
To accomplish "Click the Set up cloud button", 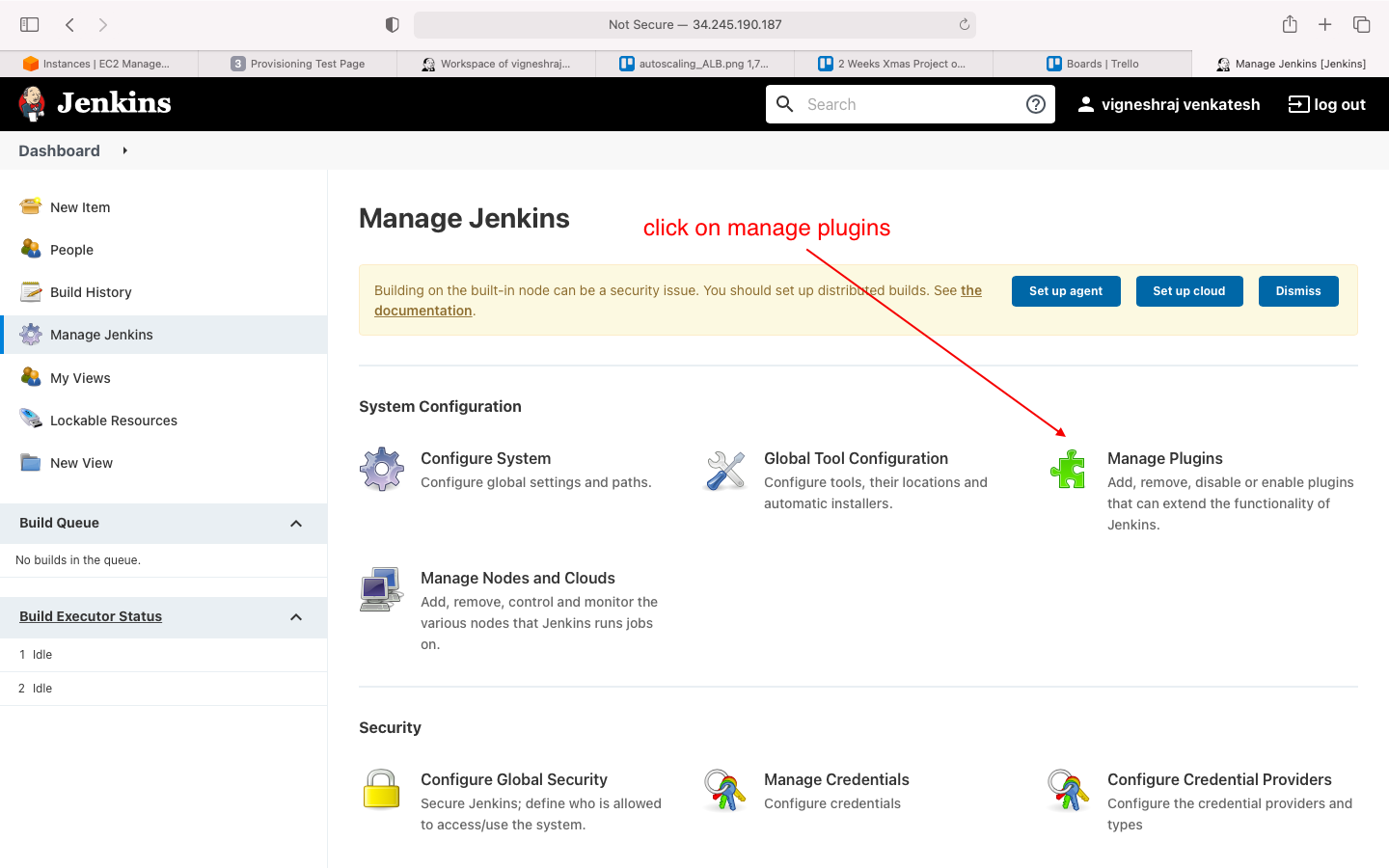I will pyautogui.click(x=1189, y=291).
